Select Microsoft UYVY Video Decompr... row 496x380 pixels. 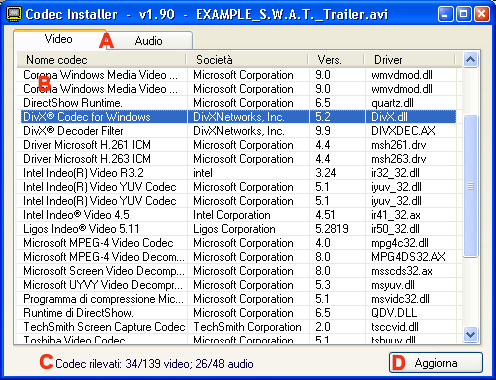tap(239, 285)
